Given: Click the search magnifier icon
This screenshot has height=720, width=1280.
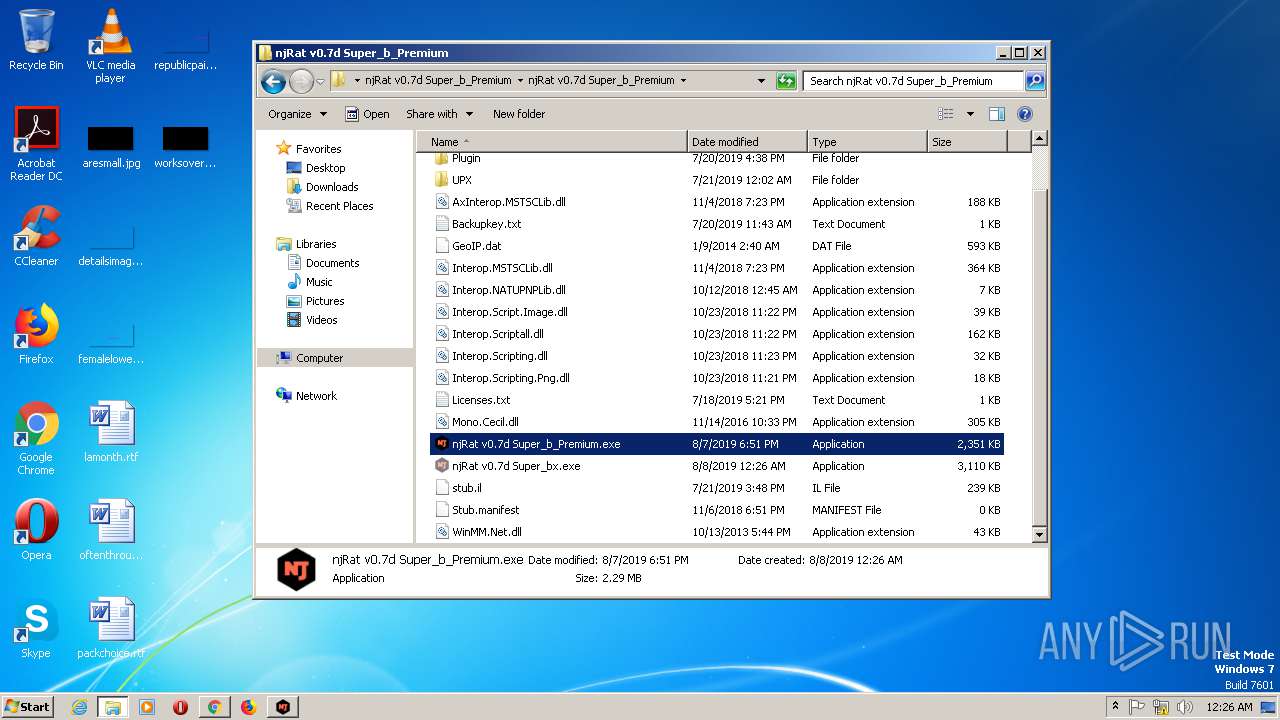Looking at the screenshot, I should [x=1035, y=81].
